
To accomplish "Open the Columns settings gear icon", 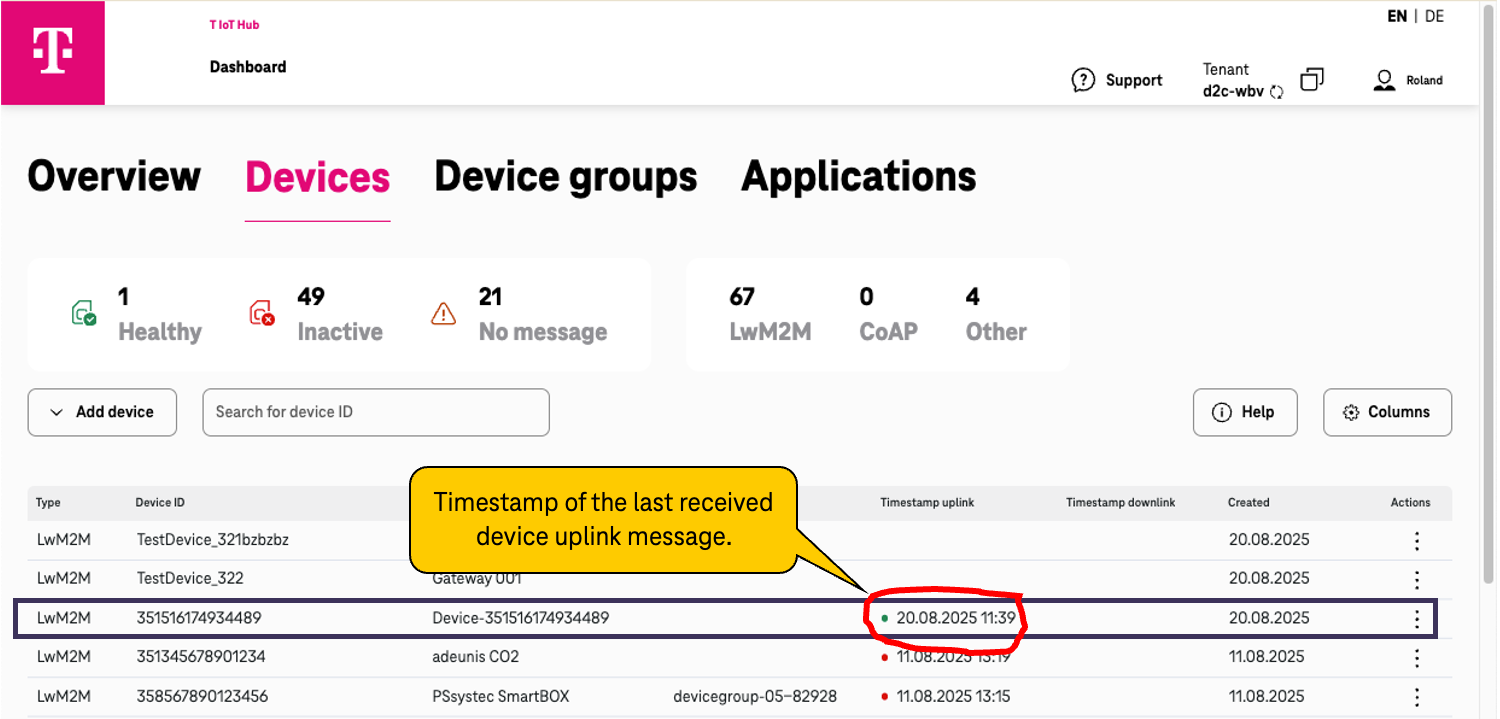I will coord(1351,412).
